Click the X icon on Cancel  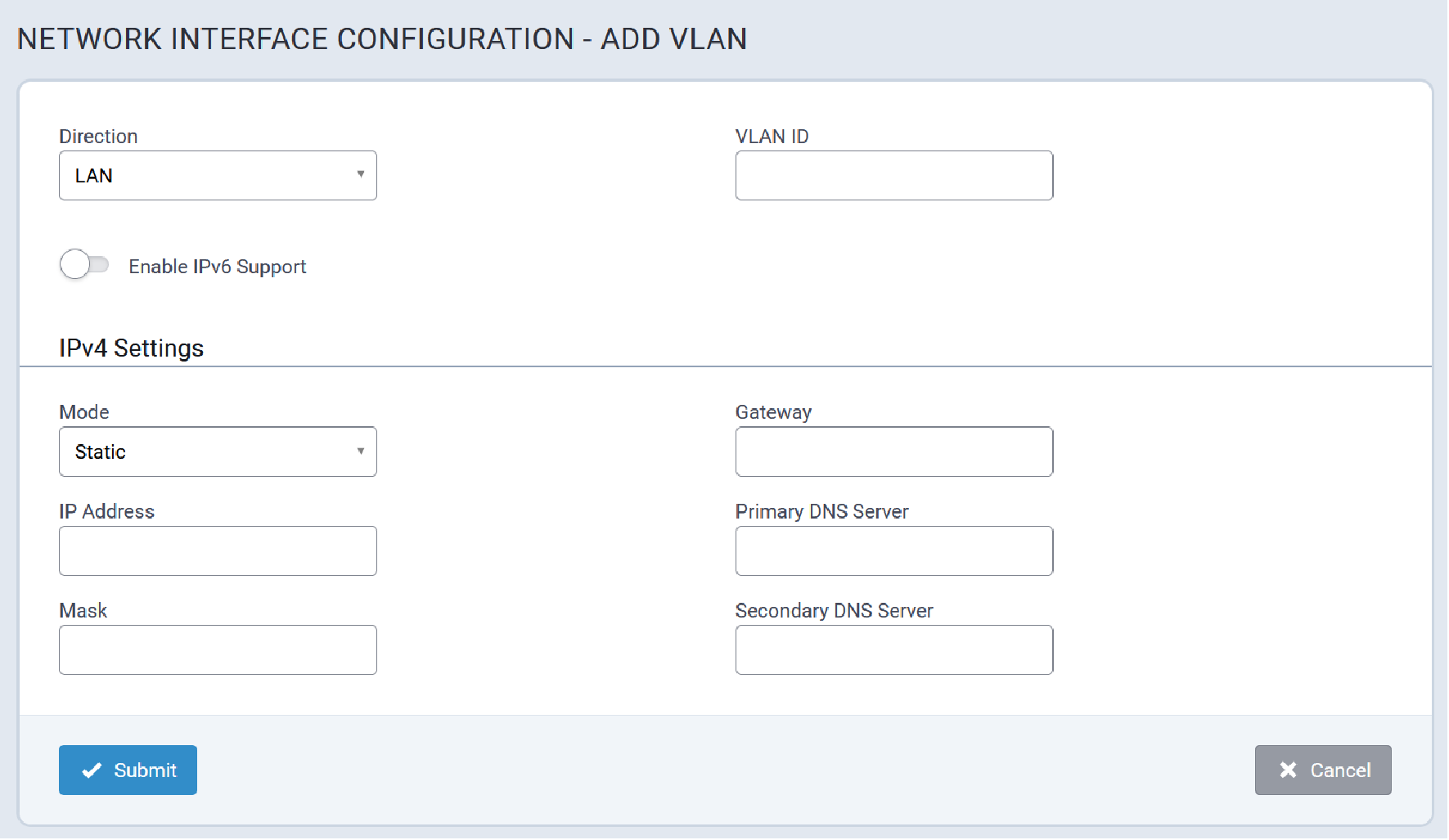(x=1288, y=770)
